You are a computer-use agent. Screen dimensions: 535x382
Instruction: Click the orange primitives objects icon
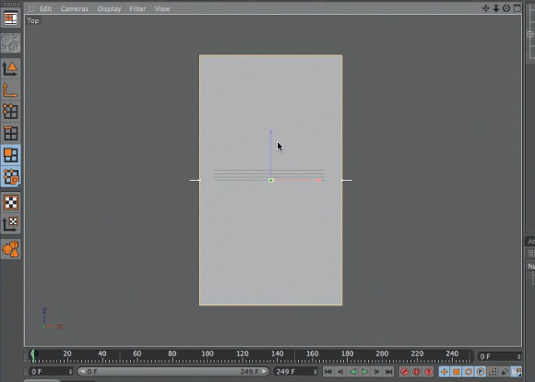click(11, 249)
